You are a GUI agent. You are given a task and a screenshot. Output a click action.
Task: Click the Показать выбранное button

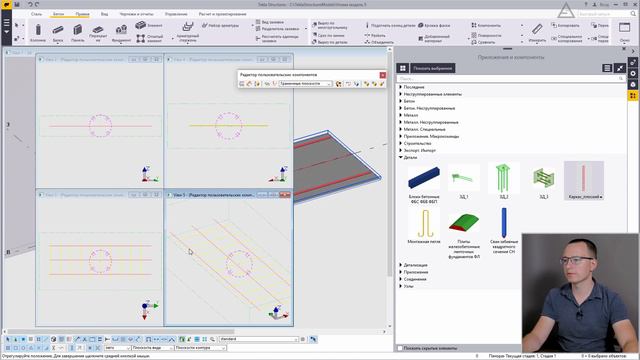coord(432,68)
